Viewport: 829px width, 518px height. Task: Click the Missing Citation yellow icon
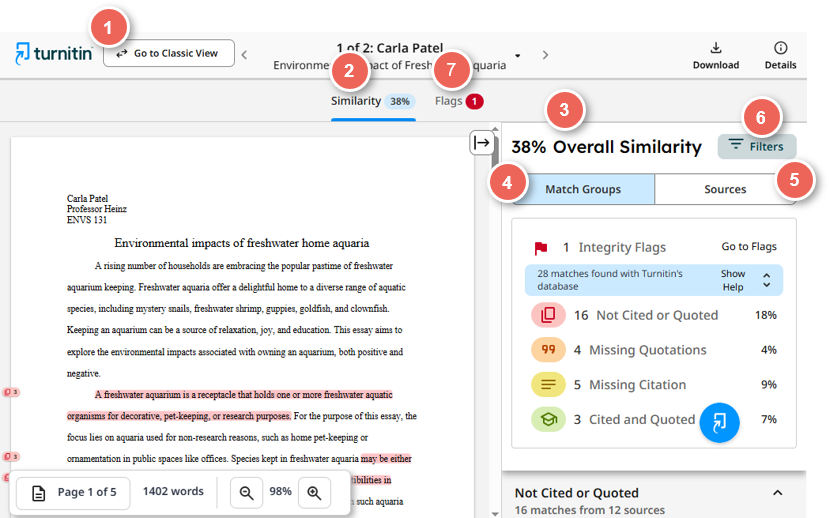(548, 385)
